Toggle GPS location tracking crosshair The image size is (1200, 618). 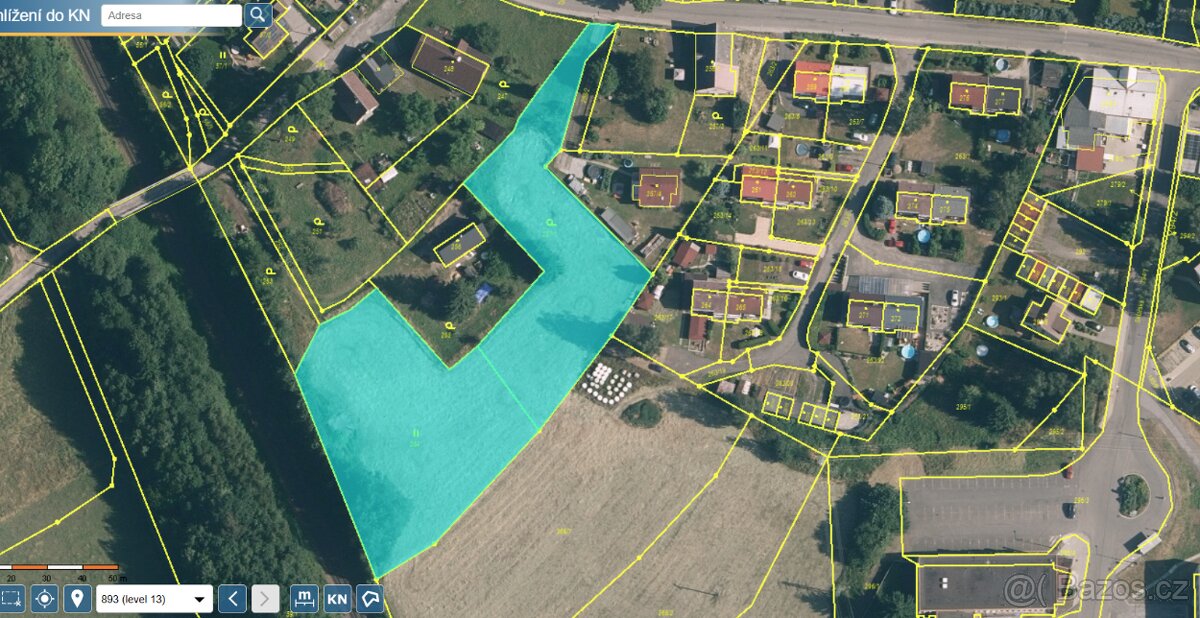pyautogui.click(x=42, y=598)
